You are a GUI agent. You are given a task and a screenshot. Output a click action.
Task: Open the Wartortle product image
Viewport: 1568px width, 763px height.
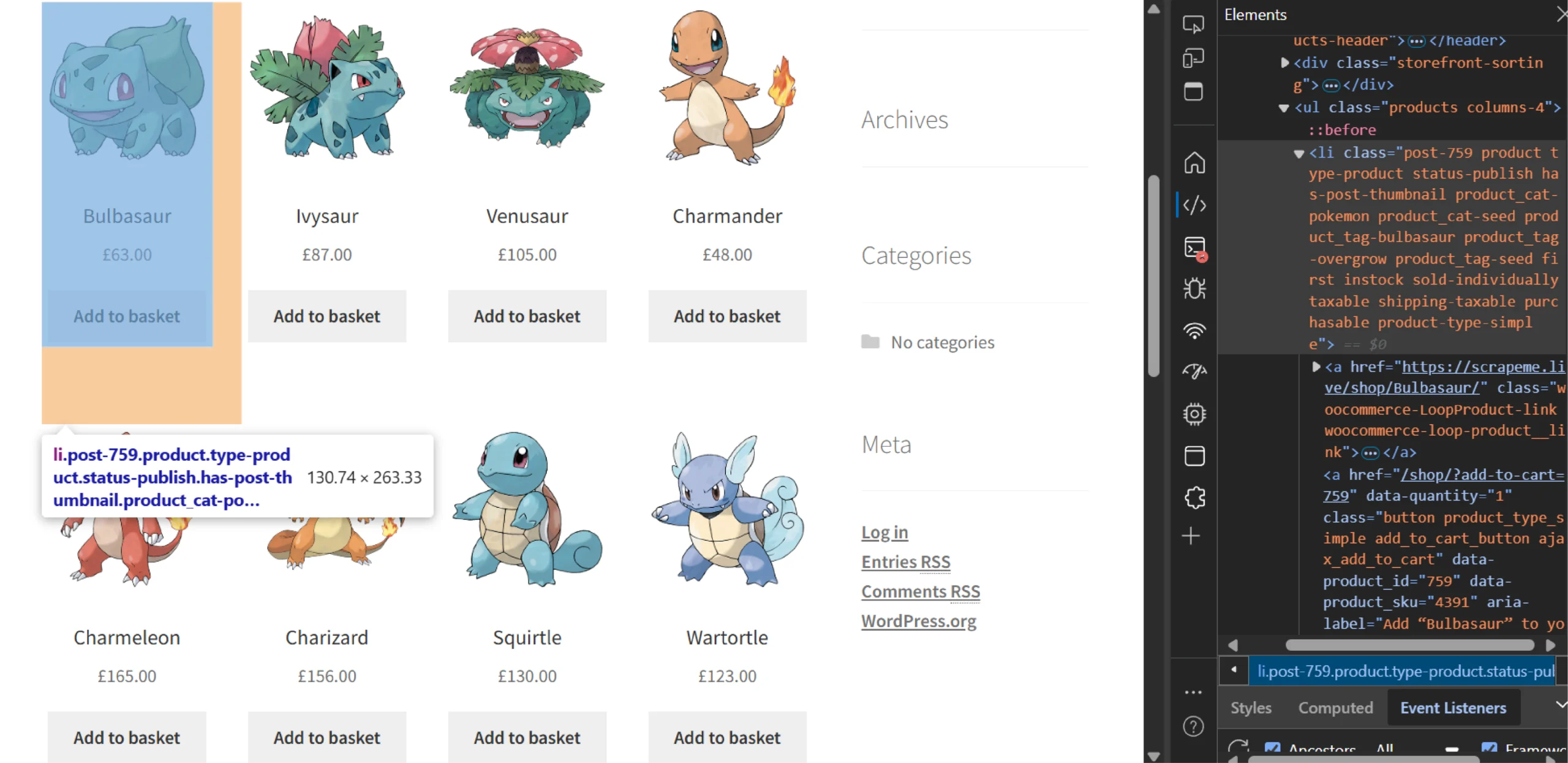tap(727, 509)
